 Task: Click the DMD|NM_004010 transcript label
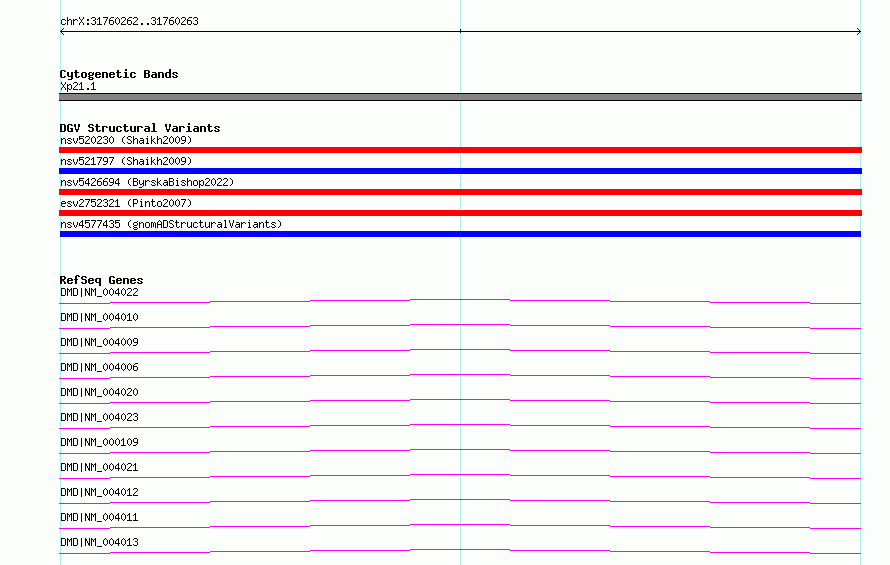[99, 317]
